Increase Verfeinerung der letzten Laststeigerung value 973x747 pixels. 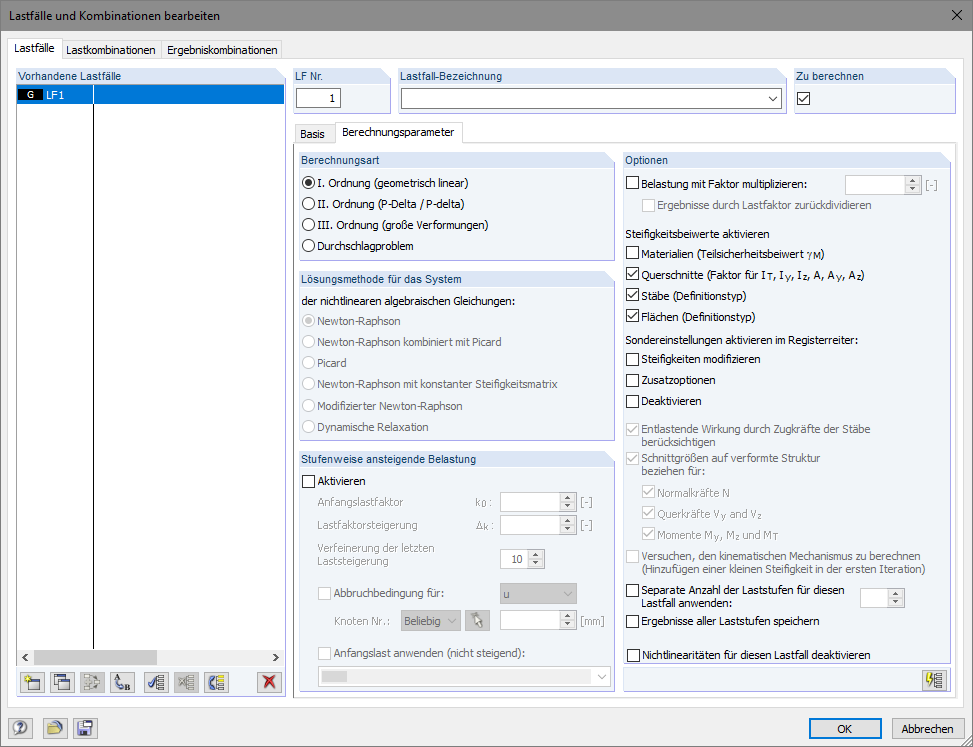click(x=534, y=555)
